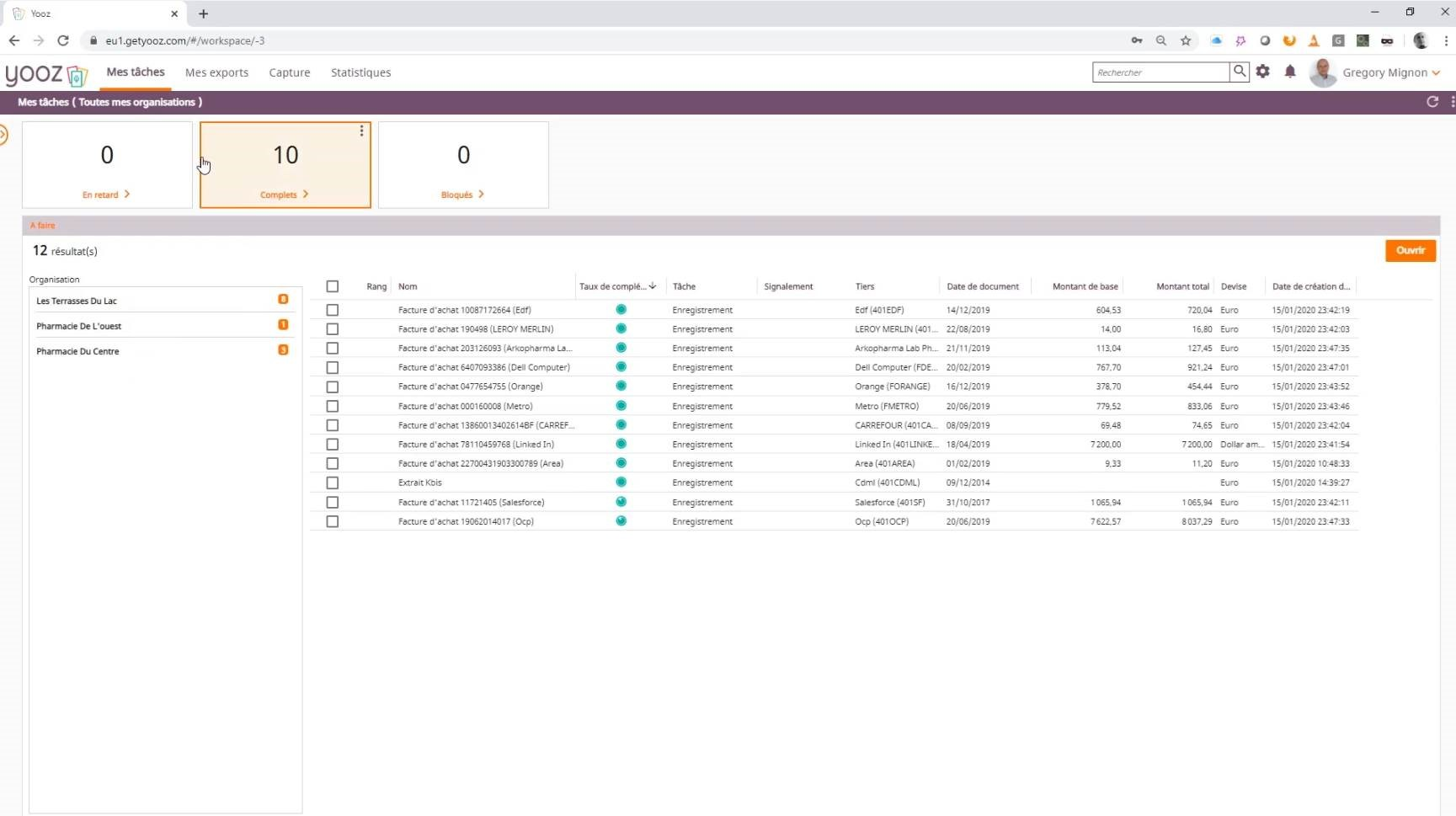The width and height of the screenshot is (1456, 816).
Task: Check the Extrait Kbis row
Action: tap(333, 483)
